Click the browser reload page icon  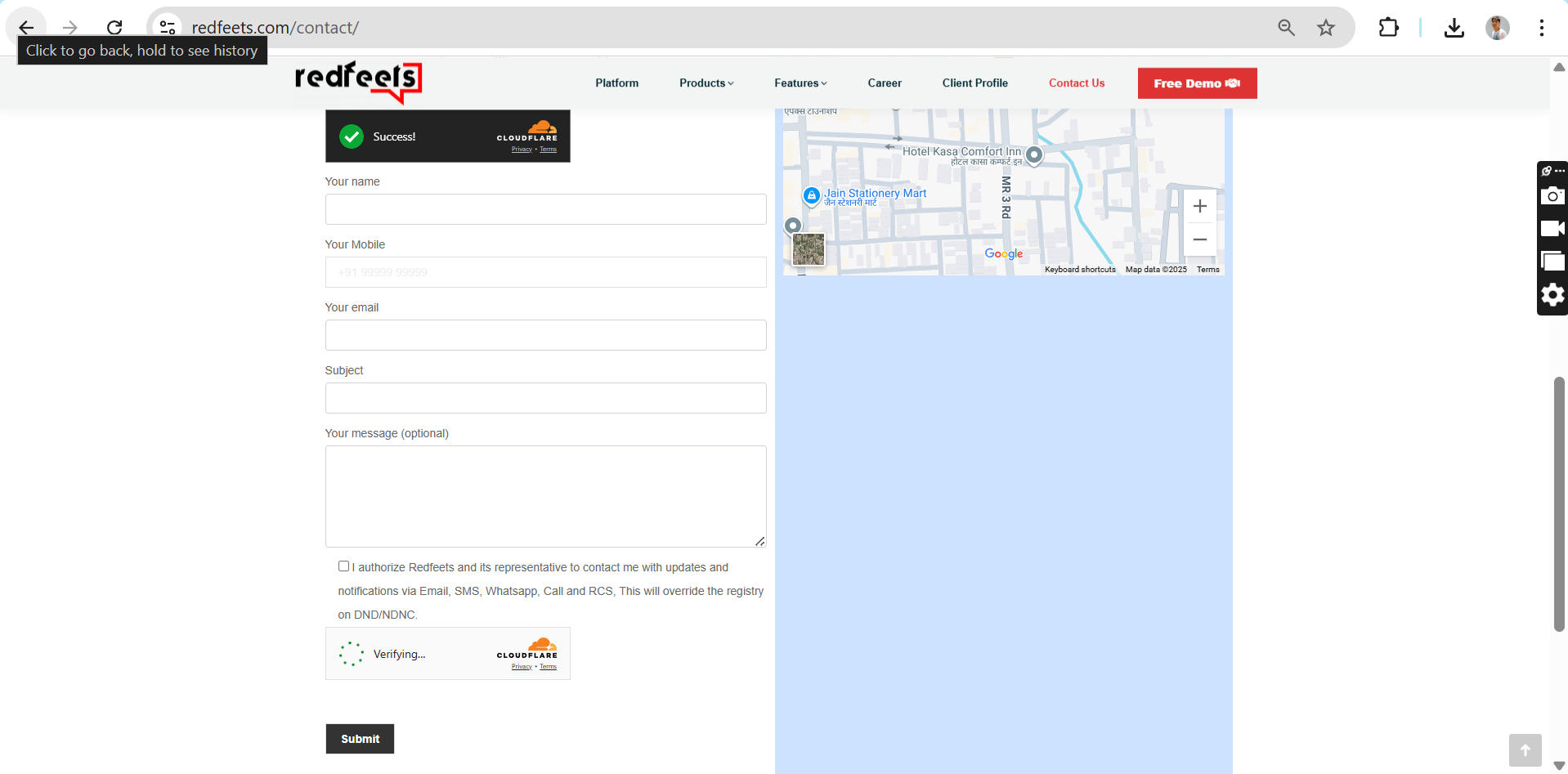114,28
